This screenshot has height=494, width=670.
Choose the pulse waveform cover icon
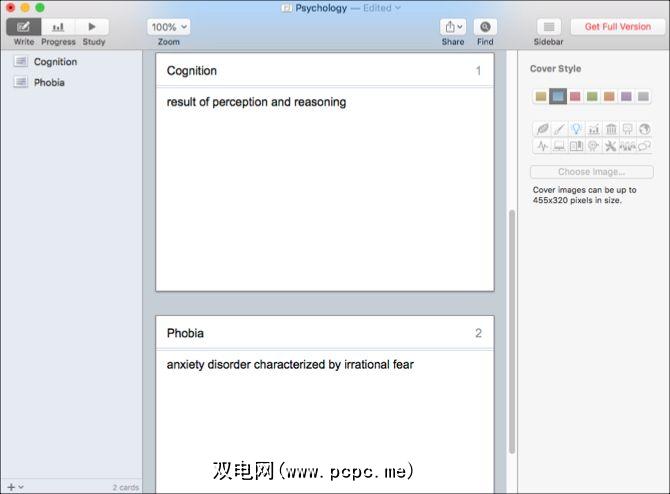542,146
